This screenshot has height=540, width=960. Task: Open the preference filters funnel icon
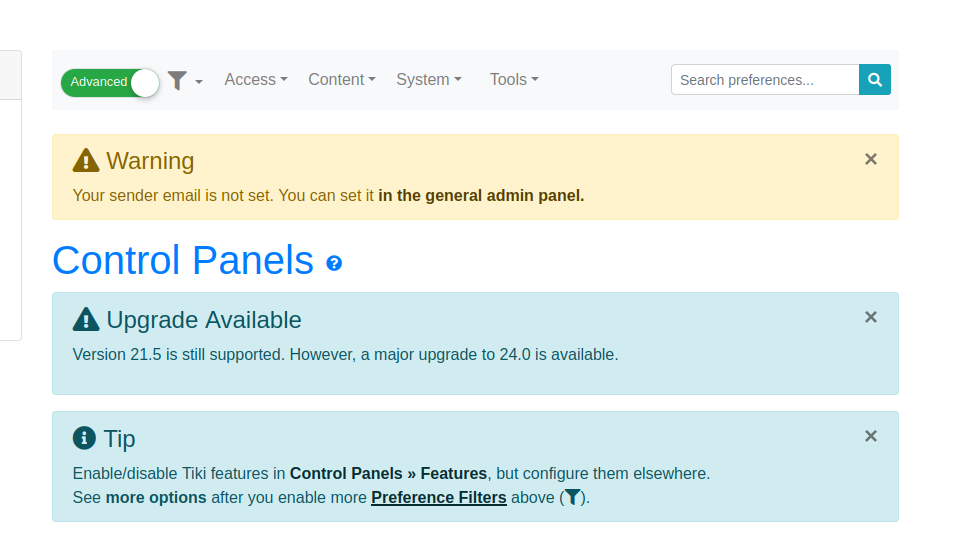click(178, 80)
